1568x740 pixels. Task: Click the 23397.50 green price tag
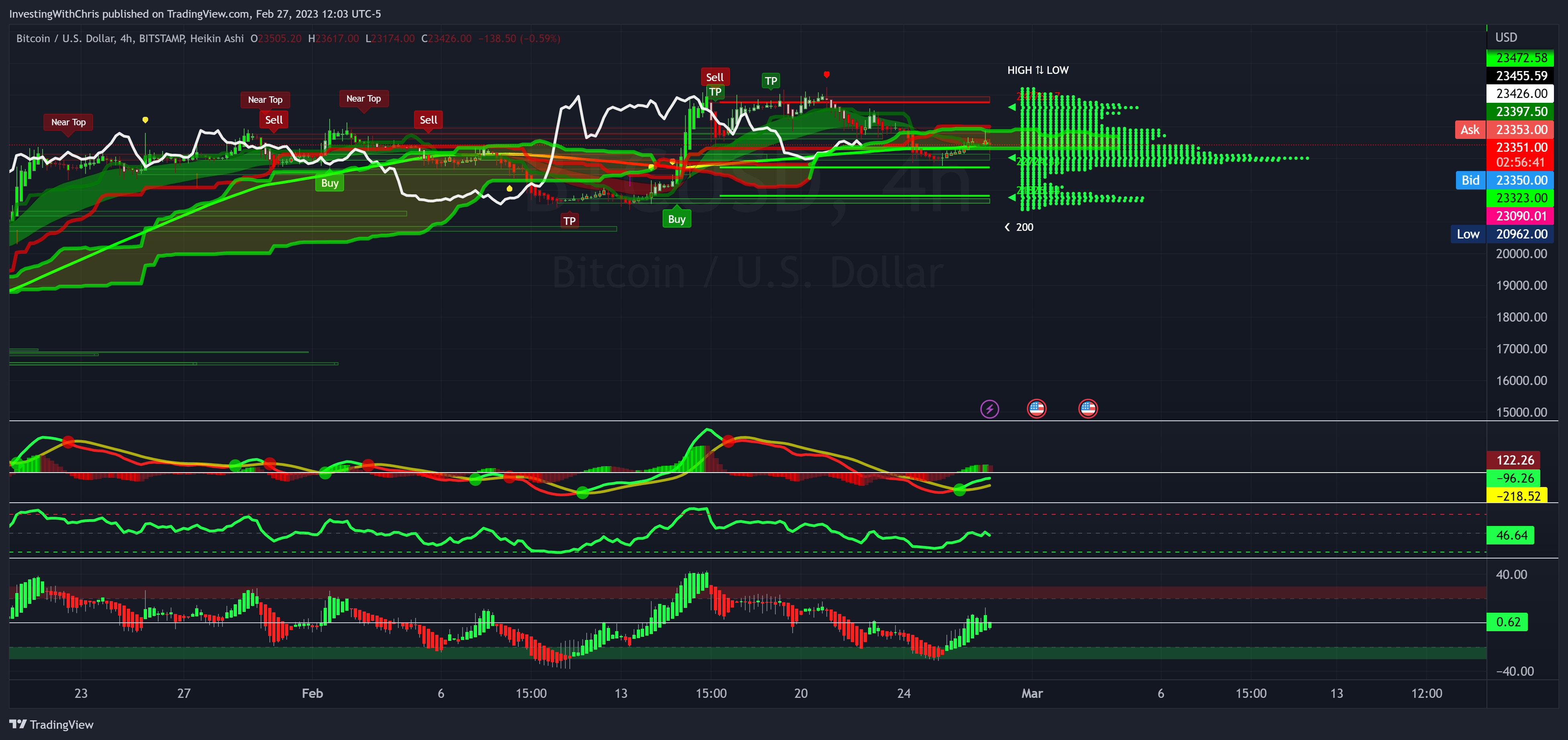(x=1521, y=112)
